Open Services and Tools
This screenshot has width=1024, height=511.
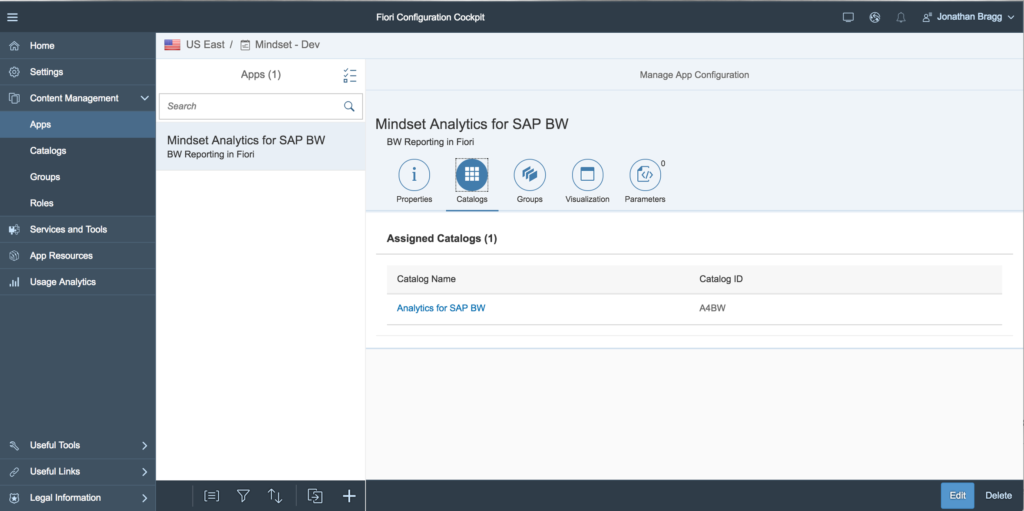[78, 229]
